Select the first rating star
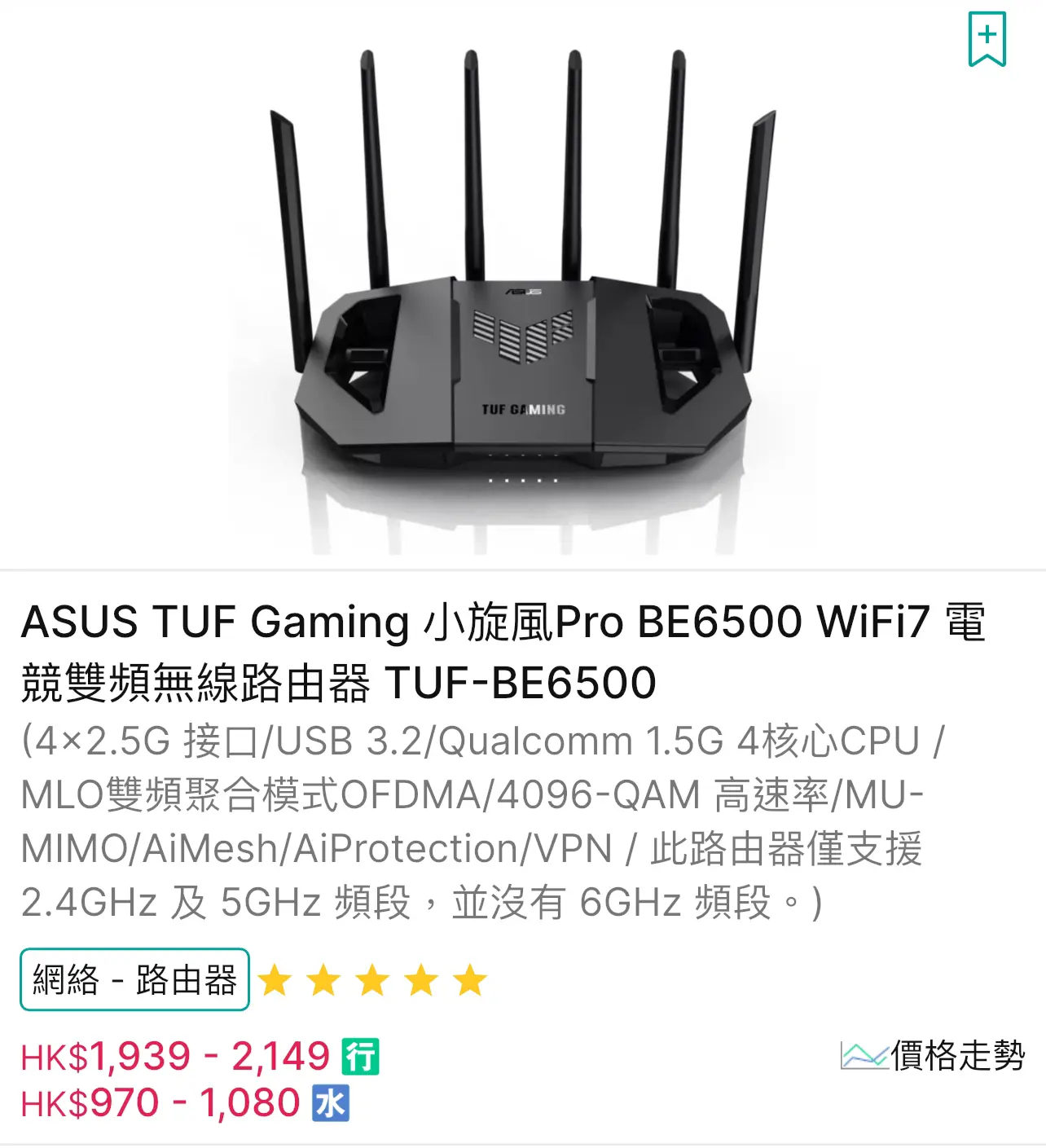The image size is (1046, 1148). pos(275,980)
